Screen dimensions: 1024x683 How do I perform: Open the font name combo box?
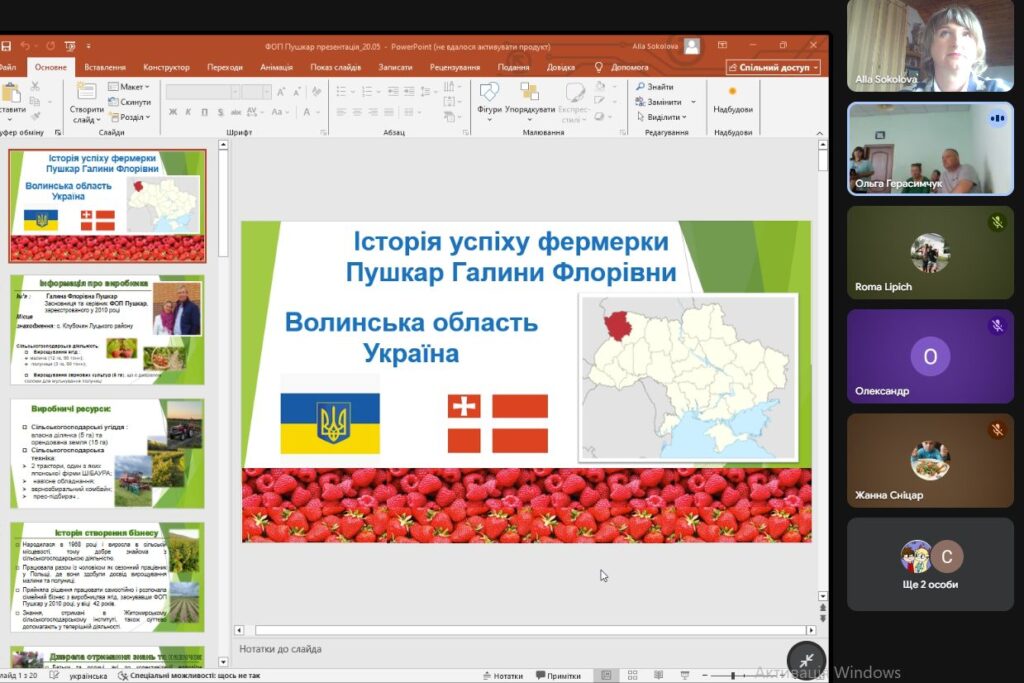(202, 92)
